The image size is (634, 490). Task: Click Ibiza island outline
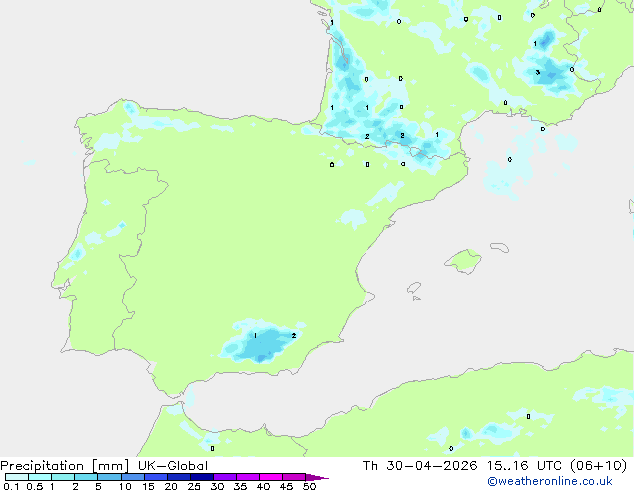(x=414, y=288)
